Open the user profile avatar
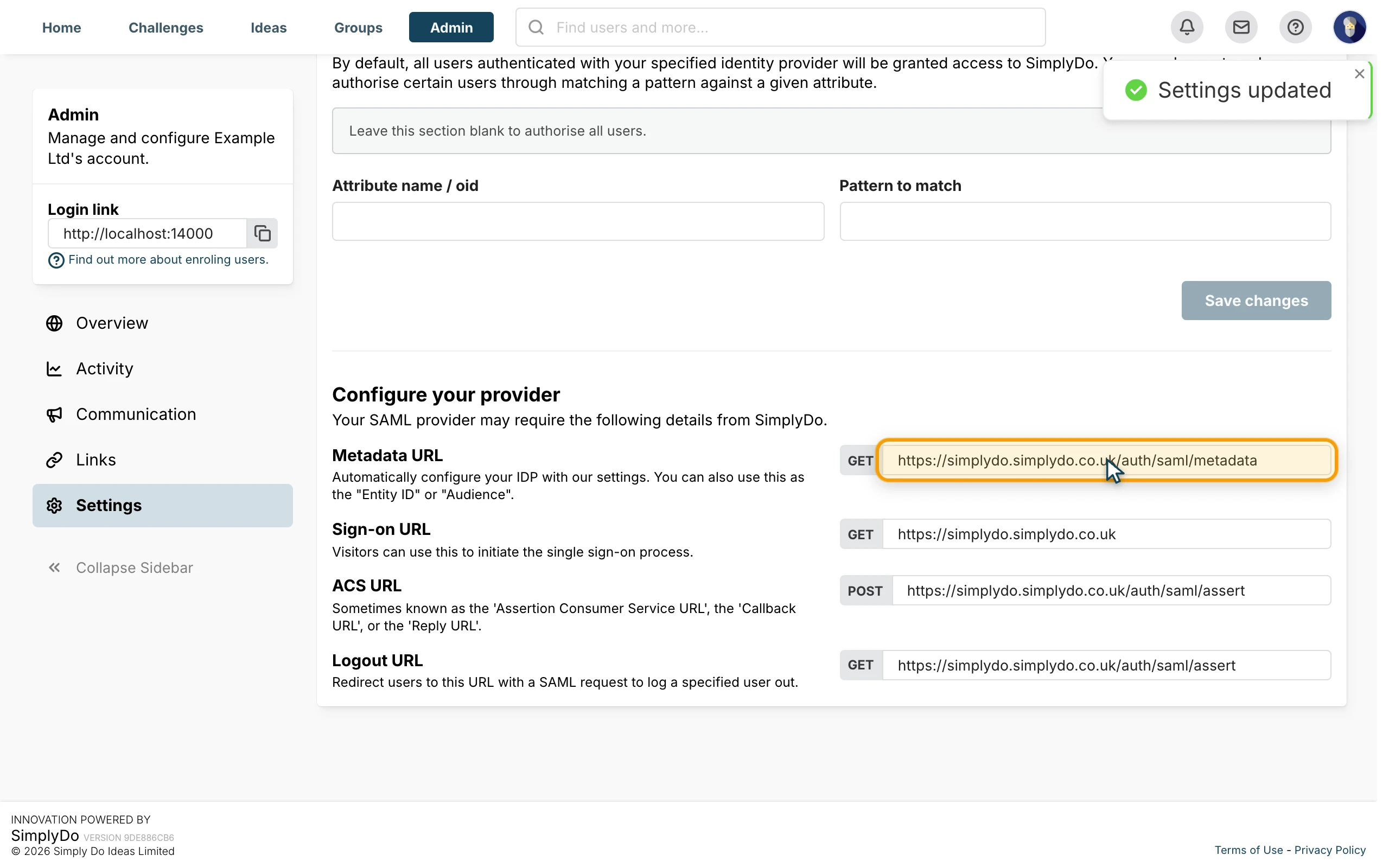 coord(1349,27)
